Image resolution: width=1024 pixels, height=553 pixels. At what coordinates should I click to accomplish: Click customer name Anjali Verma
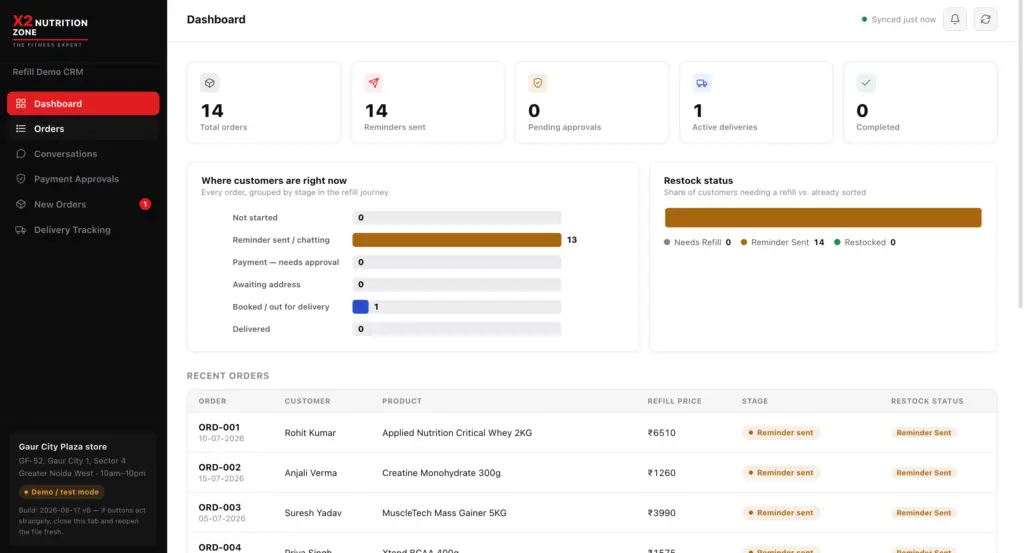tap(311, 473)
